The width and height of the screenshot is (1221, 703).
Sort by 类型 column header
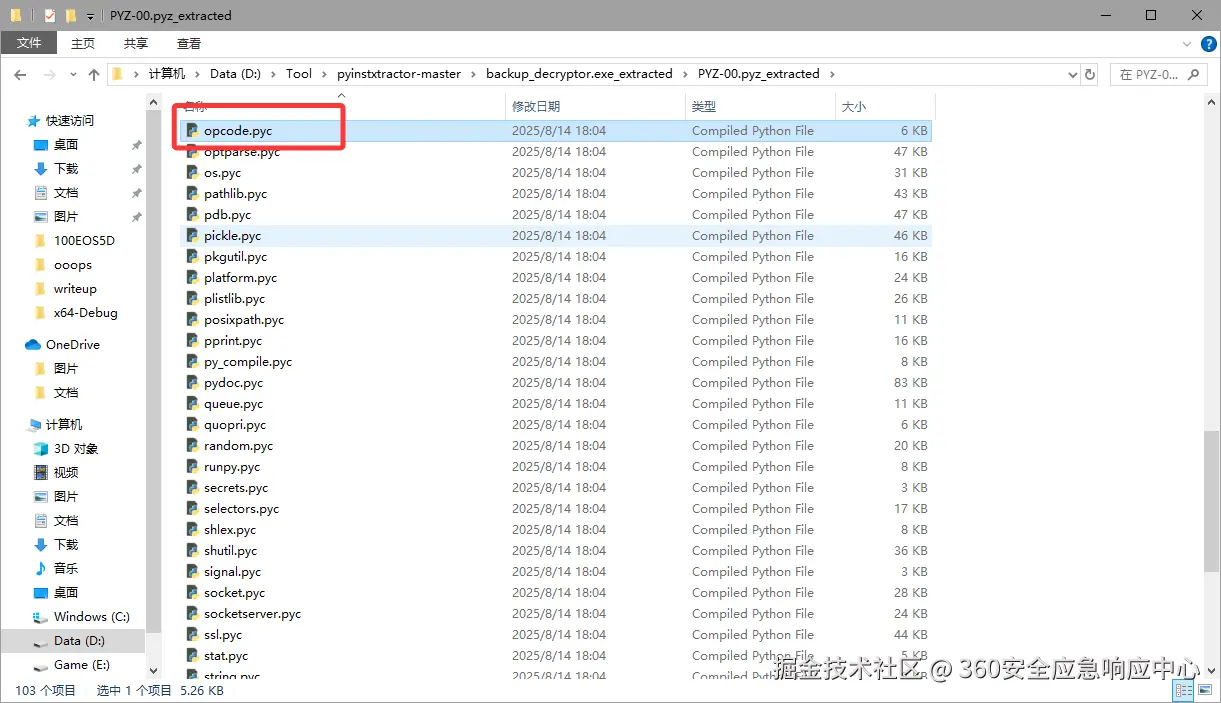click(760, 106)
